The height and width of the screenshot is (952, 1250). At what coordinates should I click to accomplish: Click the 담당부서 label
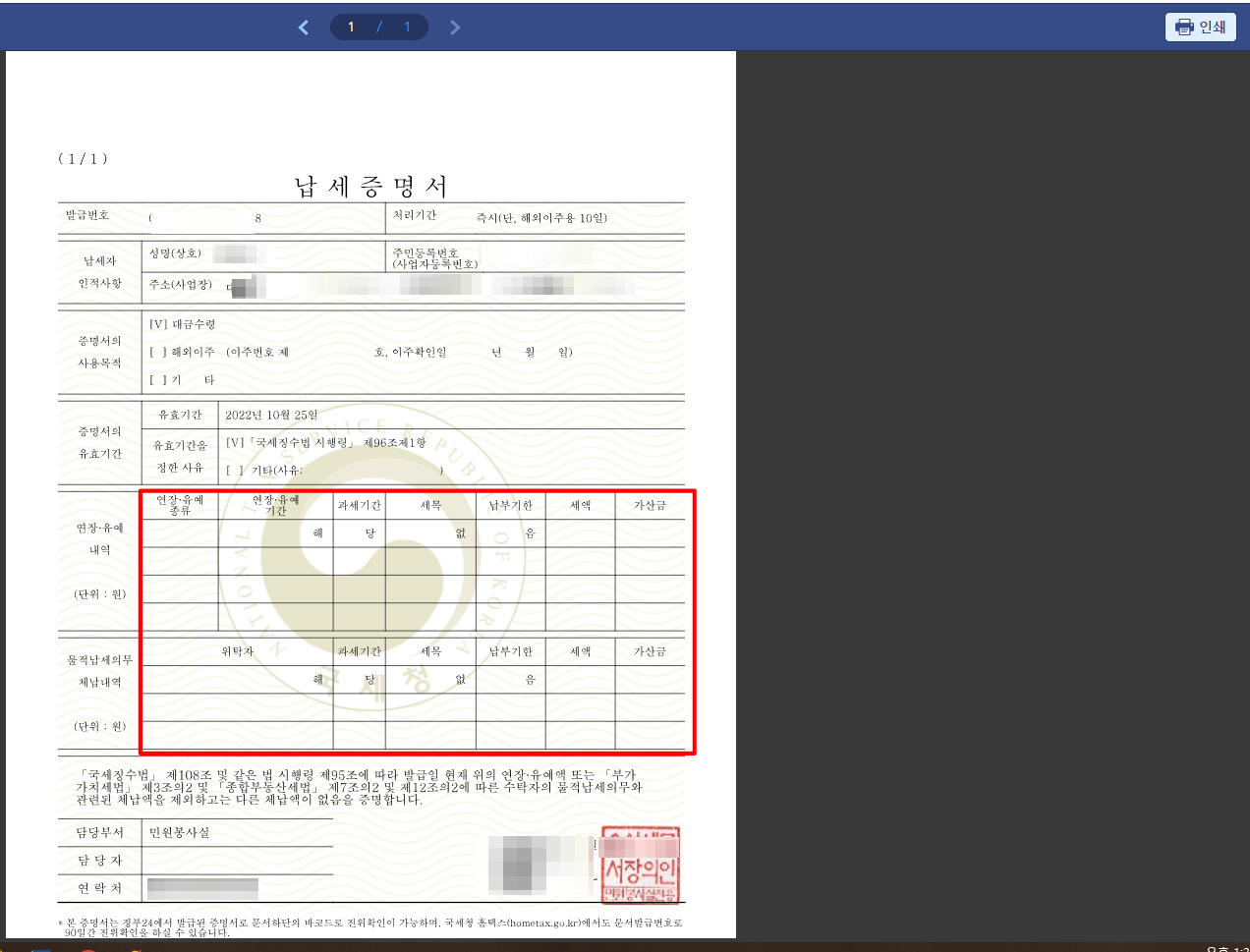click(100, 832)
